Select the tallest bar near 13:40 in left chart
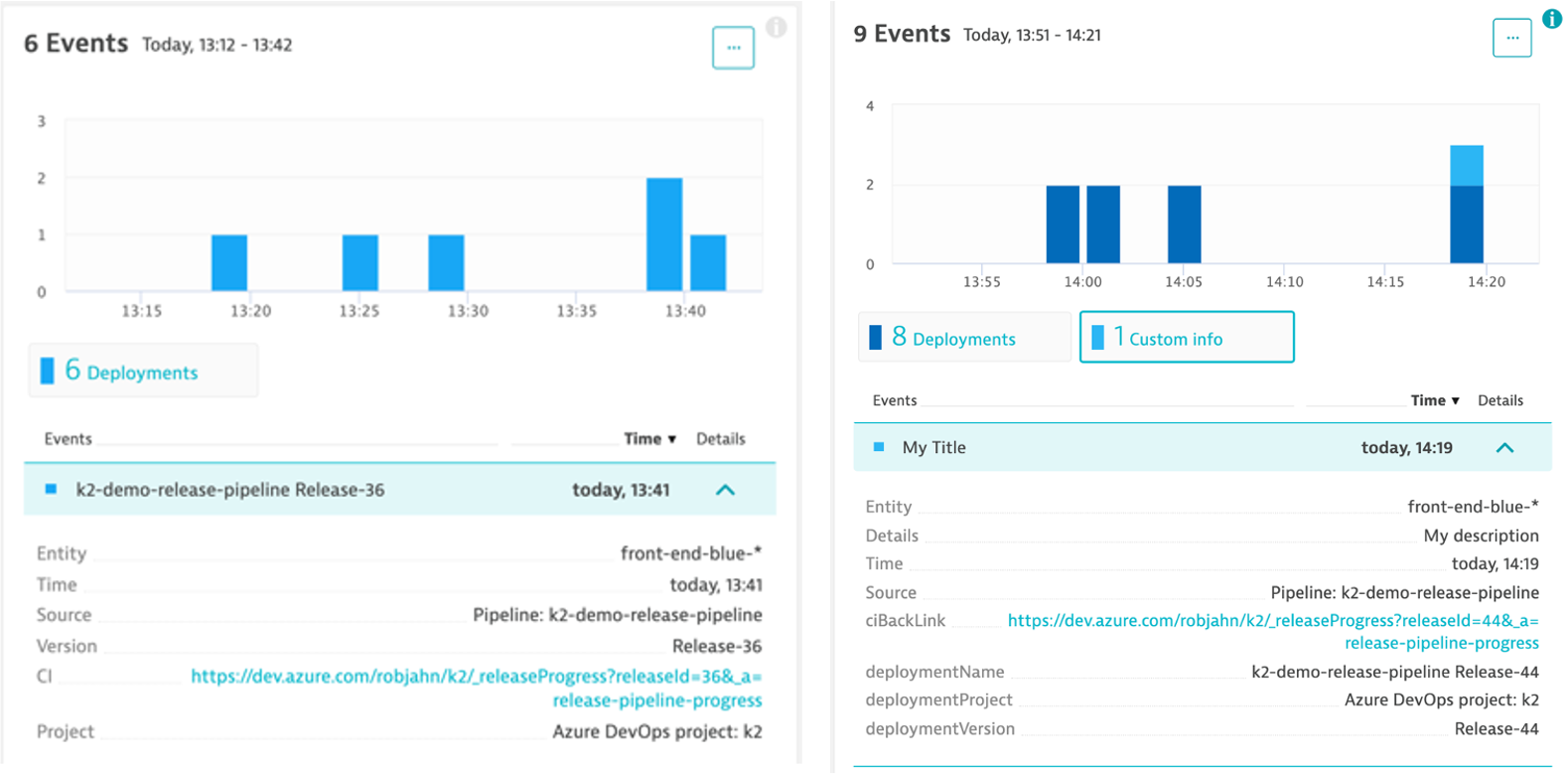 pyautogui.click(x=664, y=234)
